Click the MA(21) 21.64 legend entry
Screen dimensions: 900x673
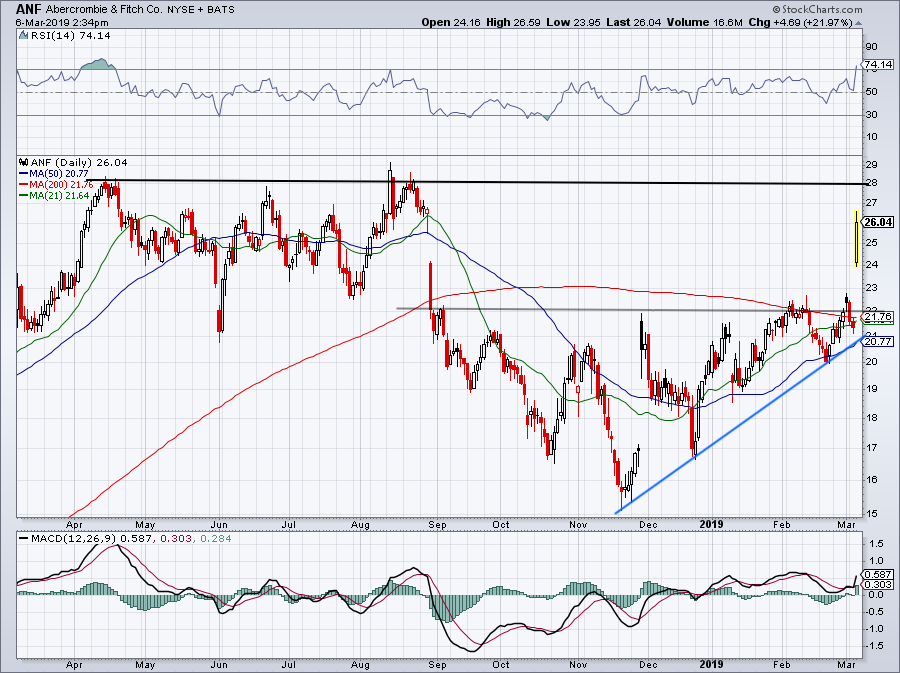[x=54, y=196]
